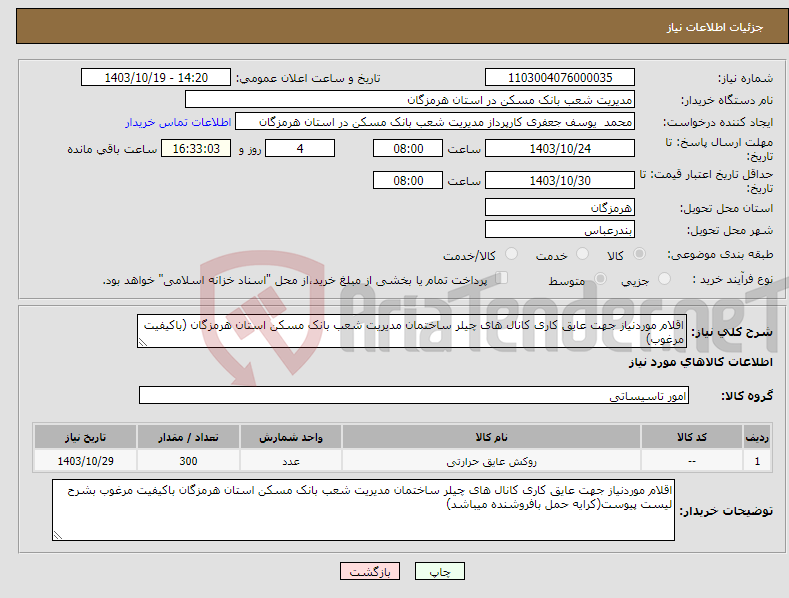Image resolution: width=789 pixels, height=598 pixels.
Task: Click the چاپ (print) button
Action: click(439, 571)
